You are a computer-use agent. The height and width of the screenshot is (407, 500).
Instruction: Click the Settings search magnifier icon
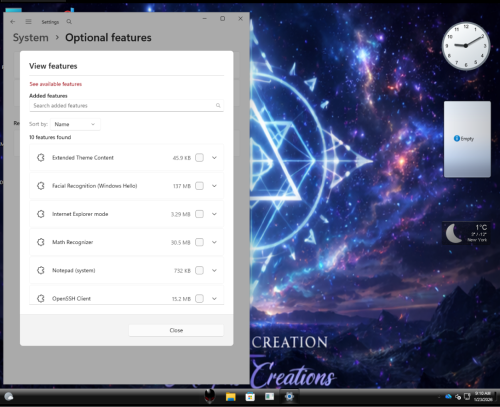(x=69, y=22)
